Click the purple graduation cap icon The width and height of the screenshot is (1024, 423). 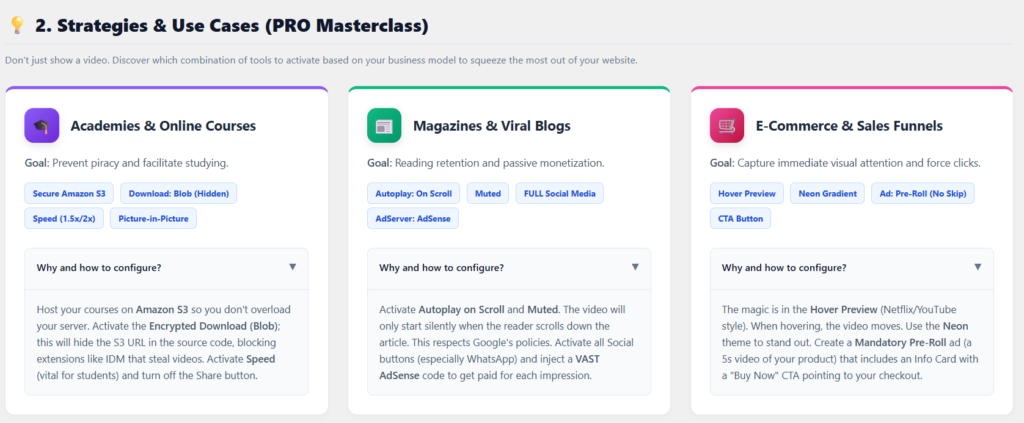coord(42,126)
